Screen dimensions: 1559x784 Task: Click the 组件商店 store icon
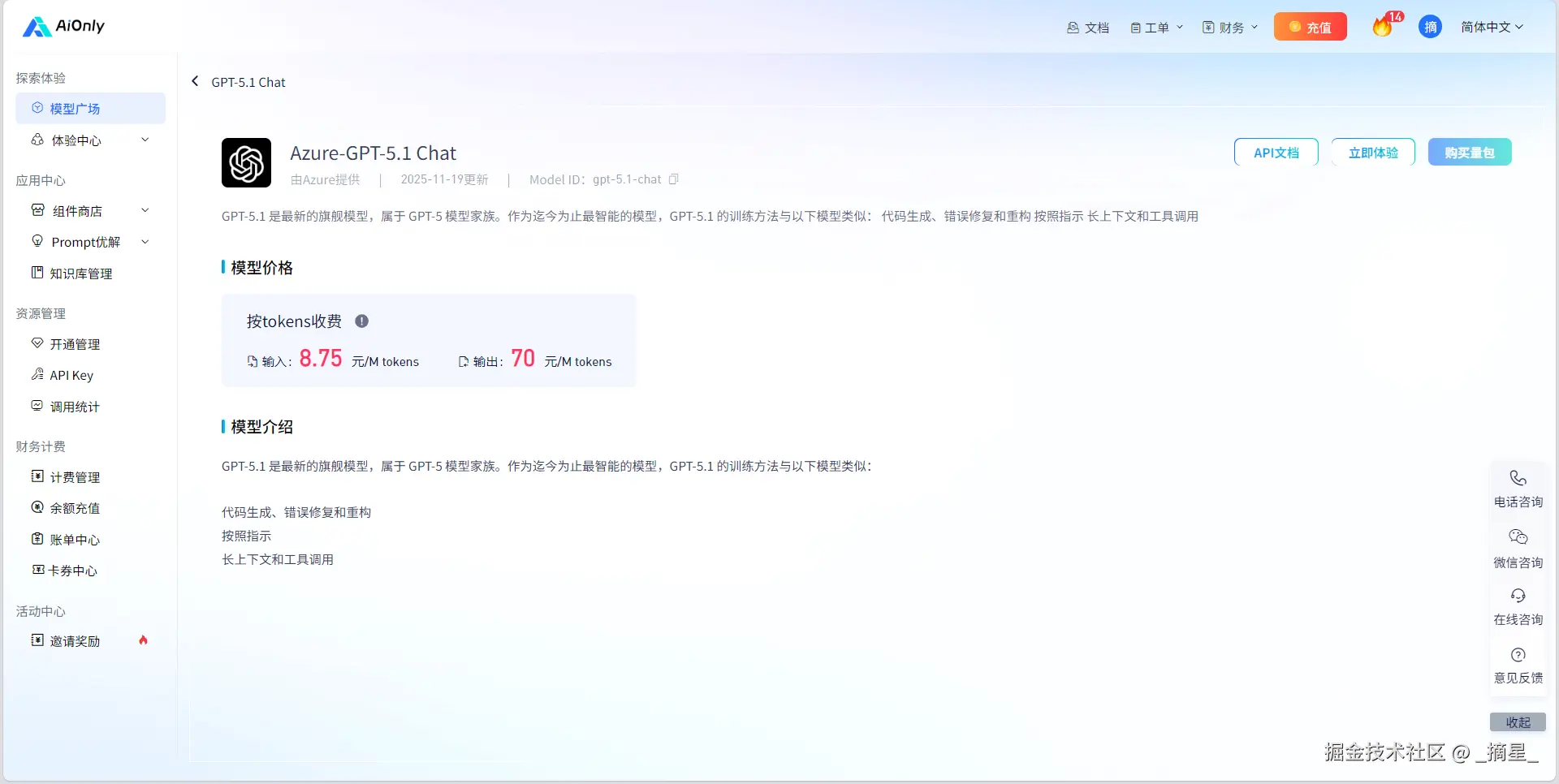point(37,210)
